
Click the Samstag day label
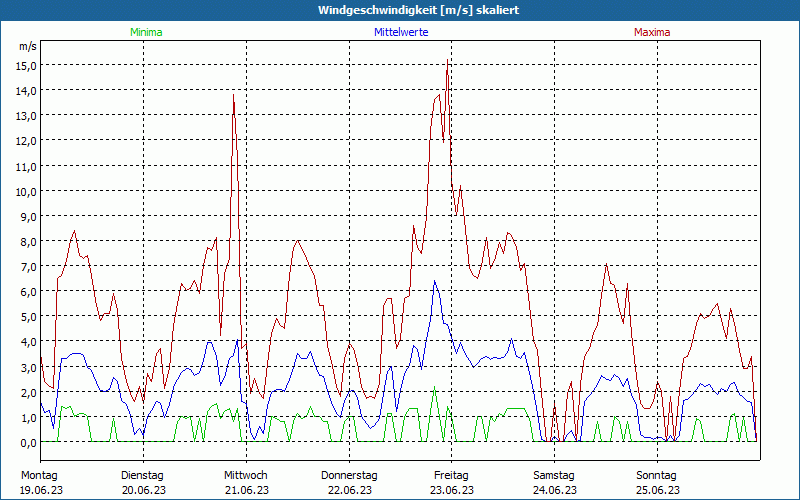pyautogui.click(x=554, y=476)
